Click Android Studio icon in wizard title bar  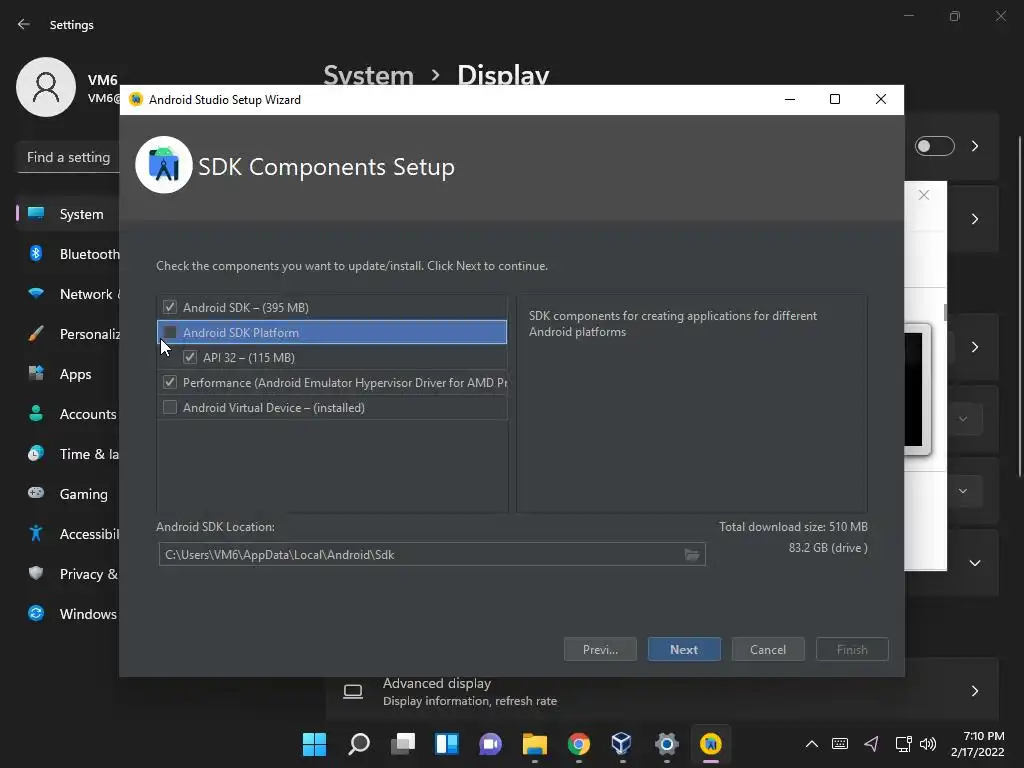coord(136,99)
